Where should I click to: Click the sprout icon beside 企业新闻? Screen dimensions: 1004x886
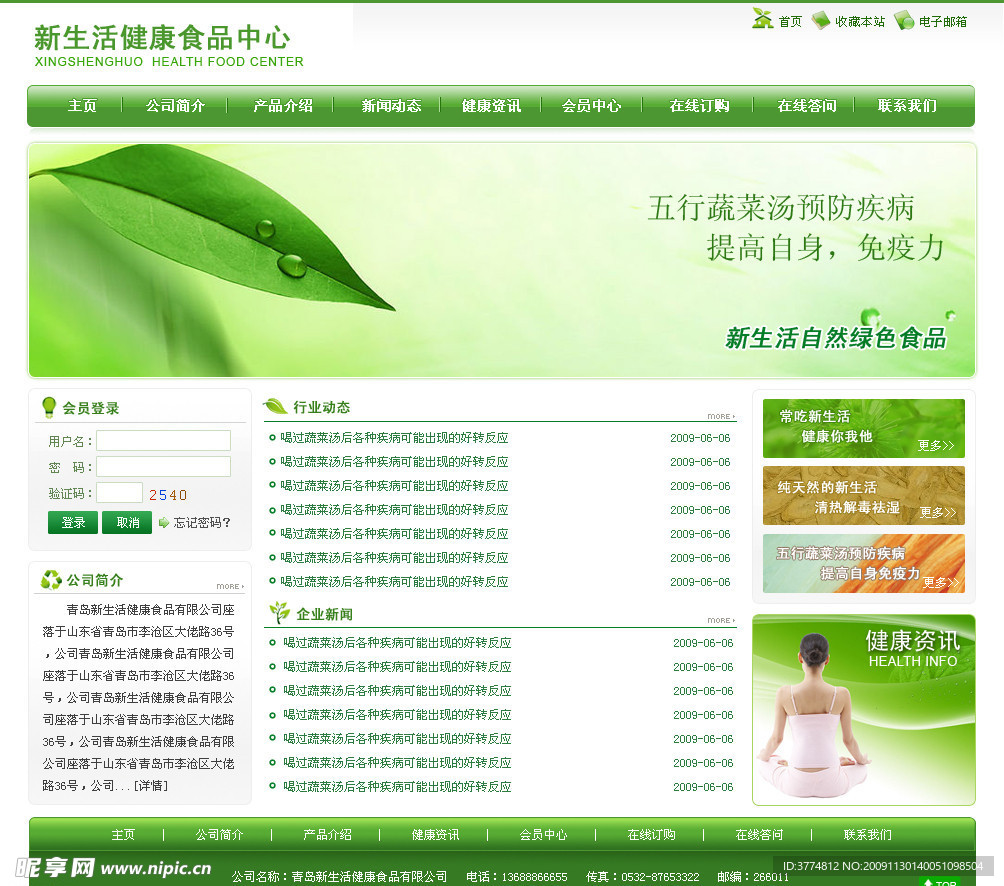(281, 612)
